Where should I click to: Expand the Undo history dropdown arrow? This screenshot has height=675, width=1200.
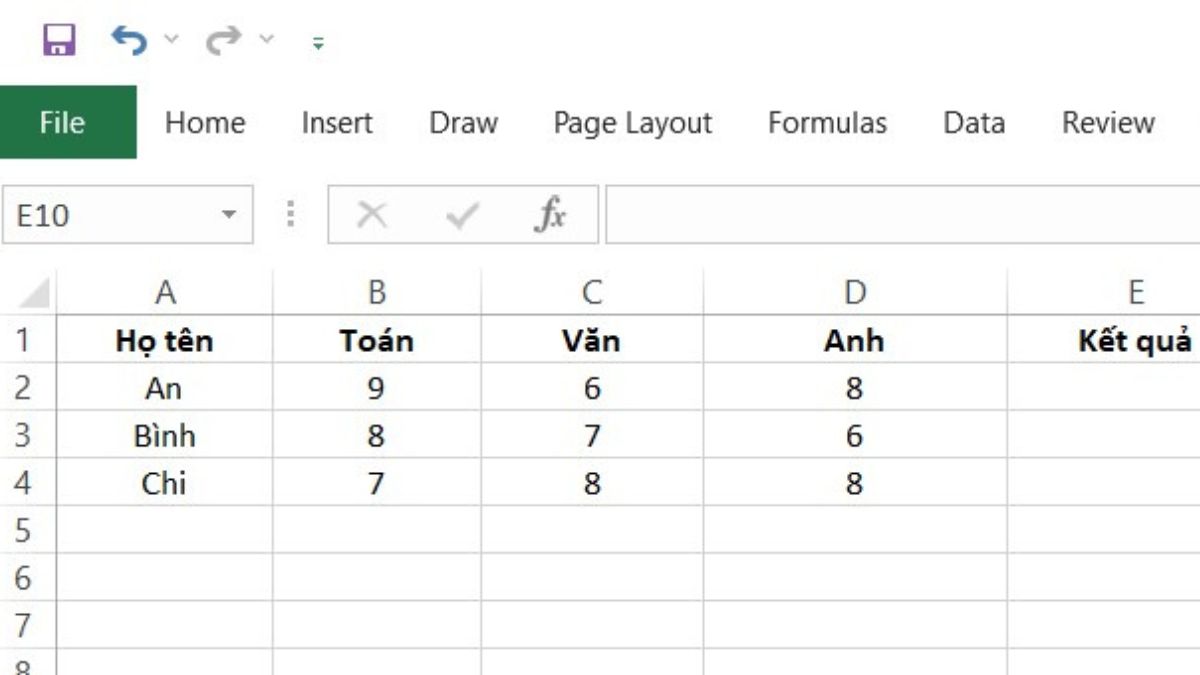pyautogui.click(x=171, y=41)
